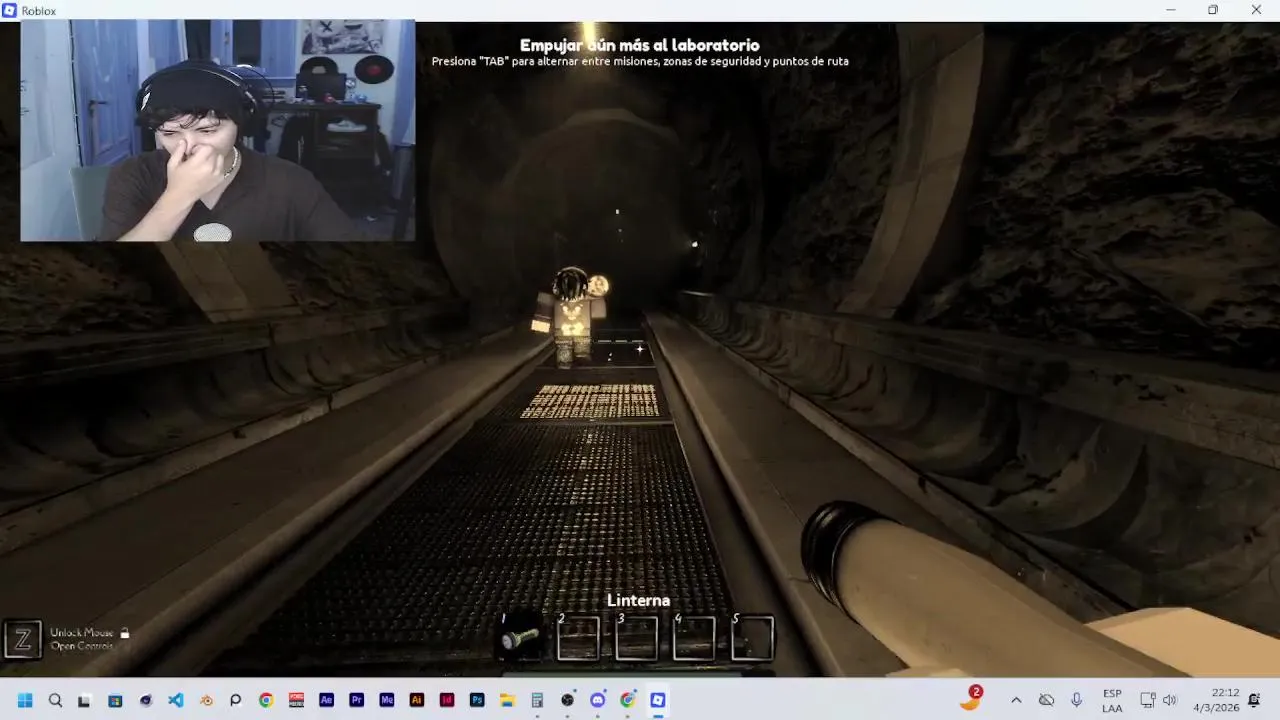Open the Windows Start menu
1280x720 pixels.
(x=25, y=700)
